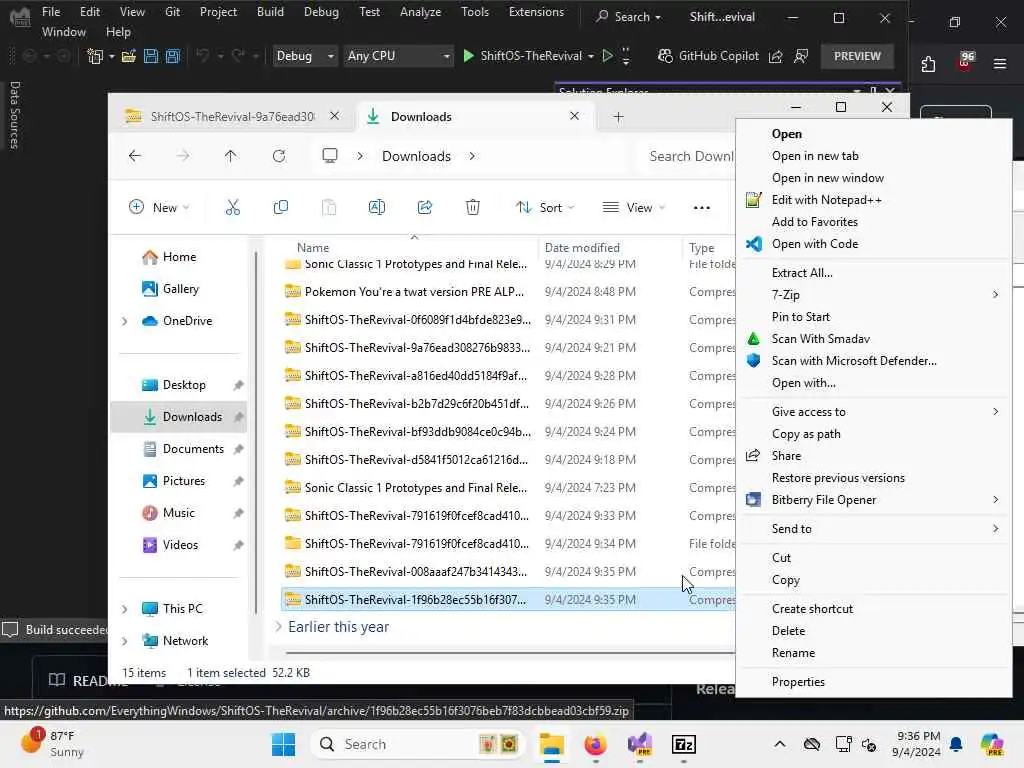The image size is (1024, 768).
Task: Sort by the Name column header
Action: [x=313, y=248]
